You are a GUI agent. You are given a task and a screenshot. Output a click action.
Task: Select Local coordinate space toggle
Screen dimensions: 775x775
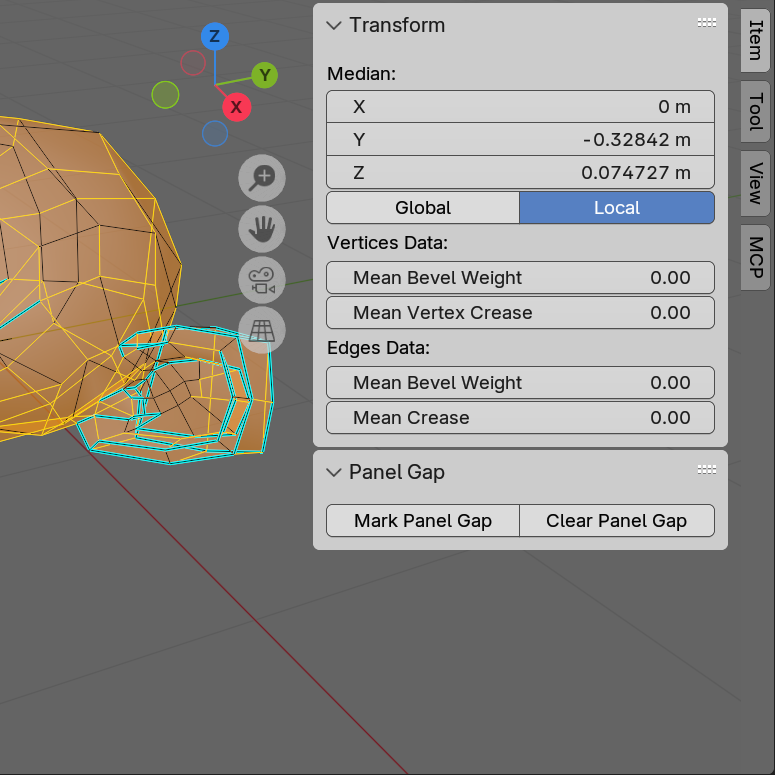coord(616,208)
